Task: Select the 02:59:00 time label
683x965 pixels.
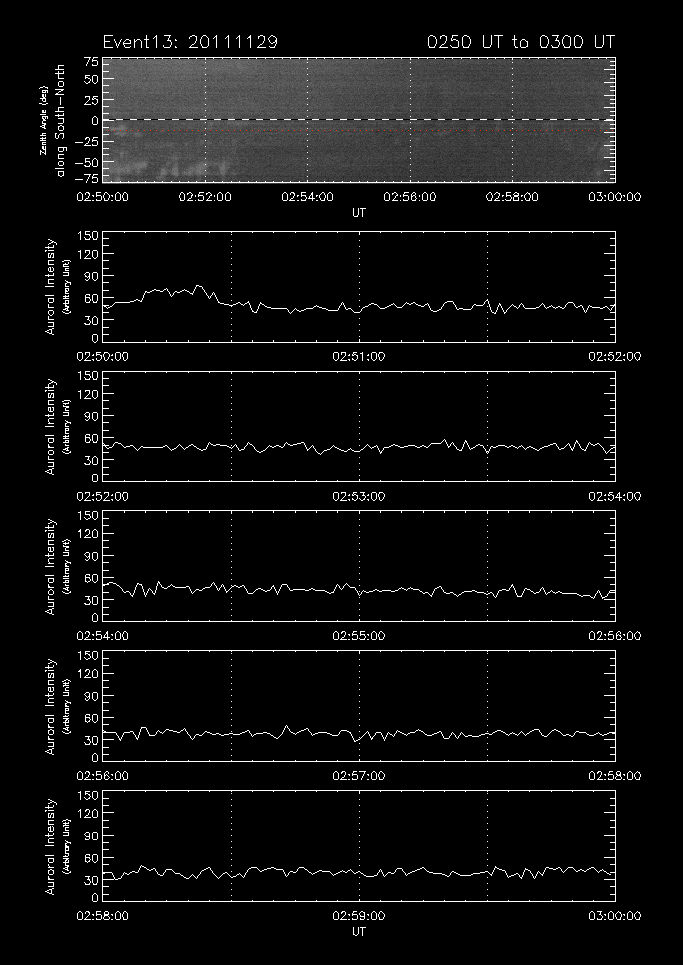Action: pyautogui.click(x=359, y=916)
